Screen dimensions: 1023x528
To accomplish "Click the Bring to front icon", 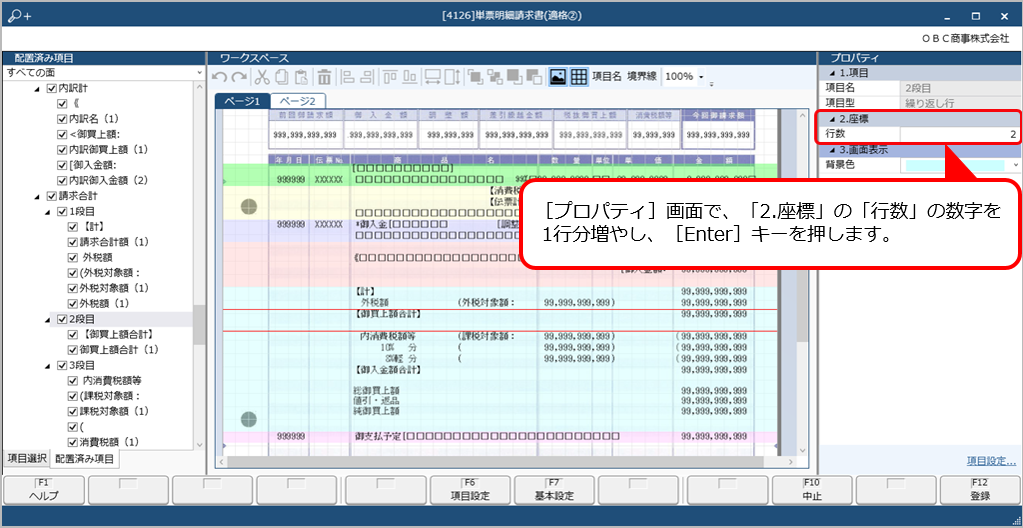I will [476, 77].
